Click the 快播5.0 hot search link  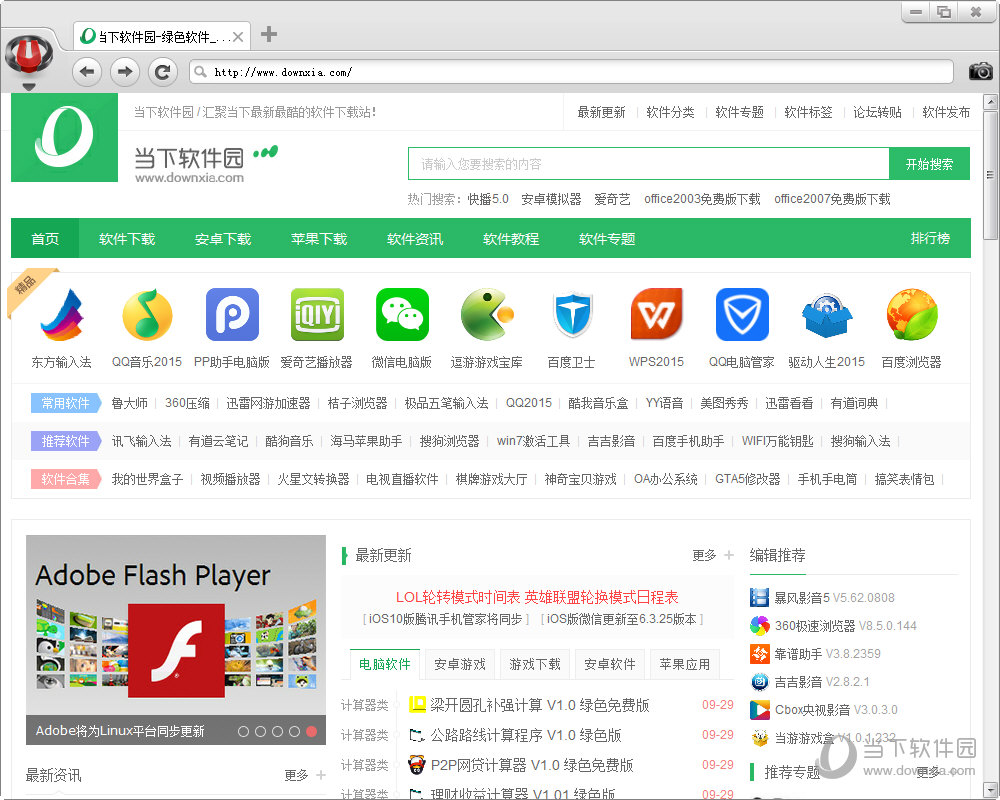(488, 199)
